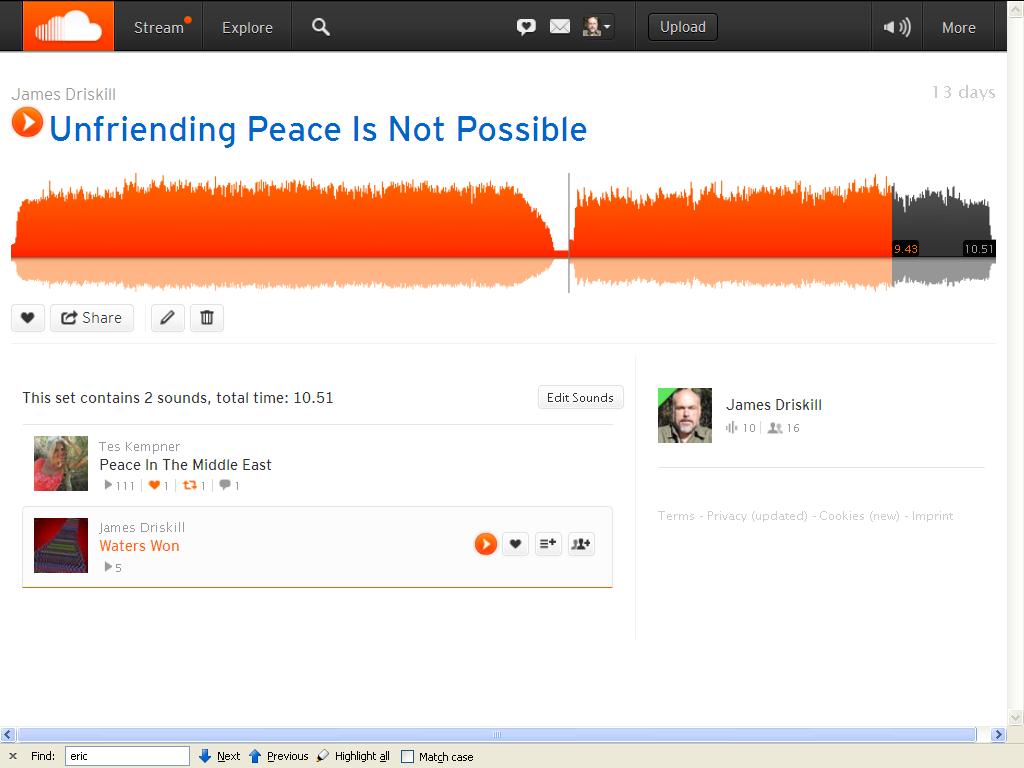Click the Find text field containing eric
The image size is (1024, 768).
pyautogui.click(x=127, y=756)
